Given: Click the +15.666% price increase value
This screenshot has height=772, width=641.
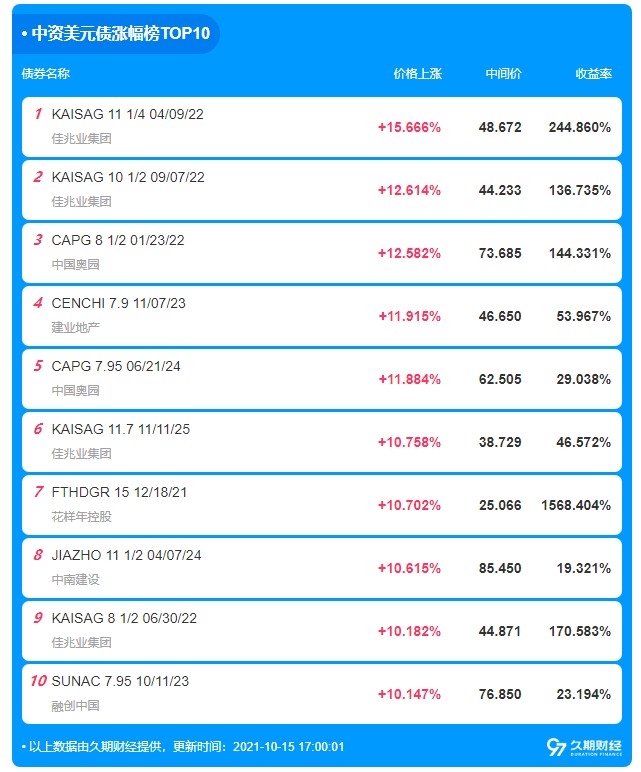Looking at the screenshot, I should click(x=409, y=127).
